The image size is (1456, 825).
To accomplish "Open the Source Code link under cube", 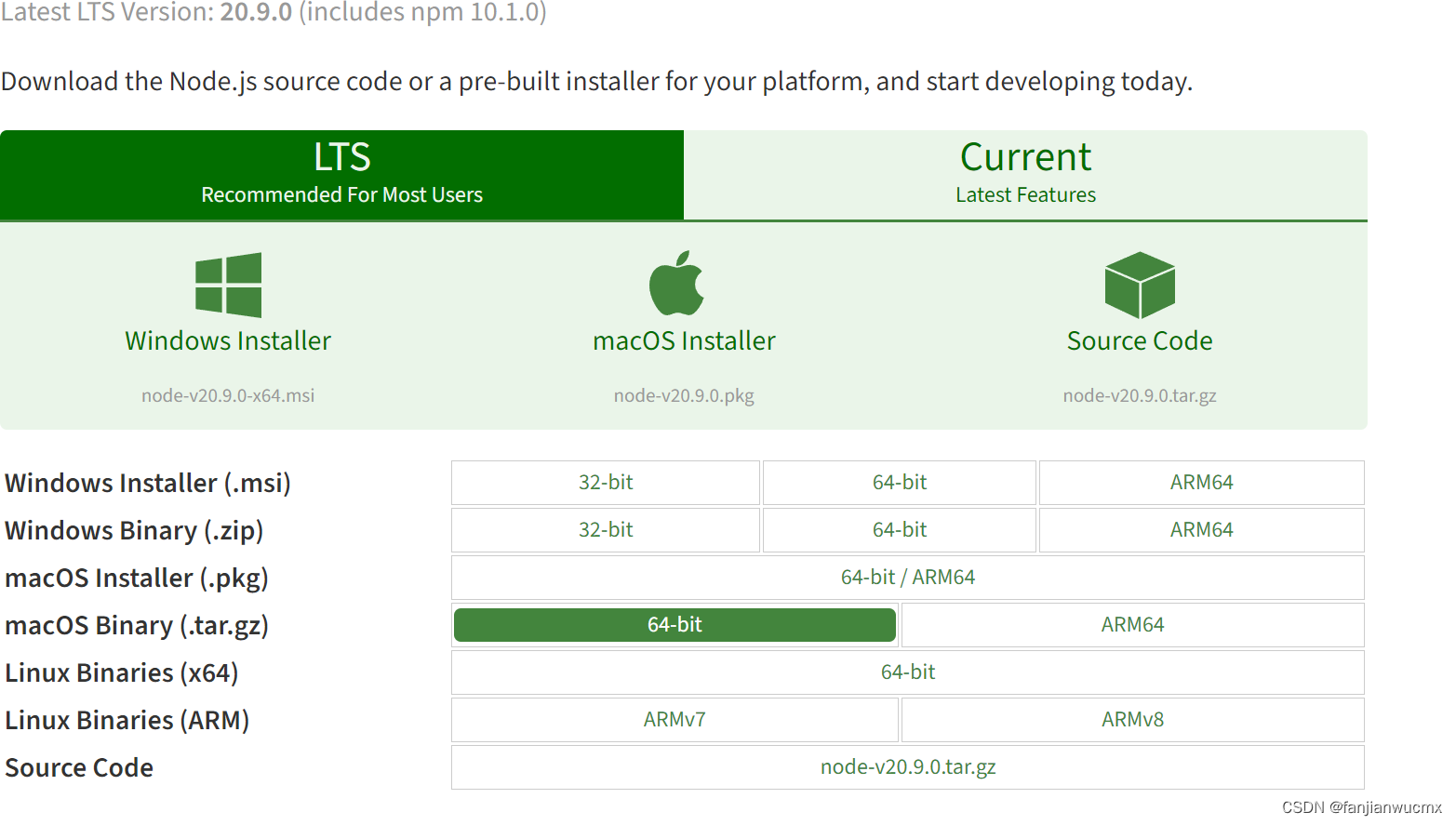I will click(1140, 340).
